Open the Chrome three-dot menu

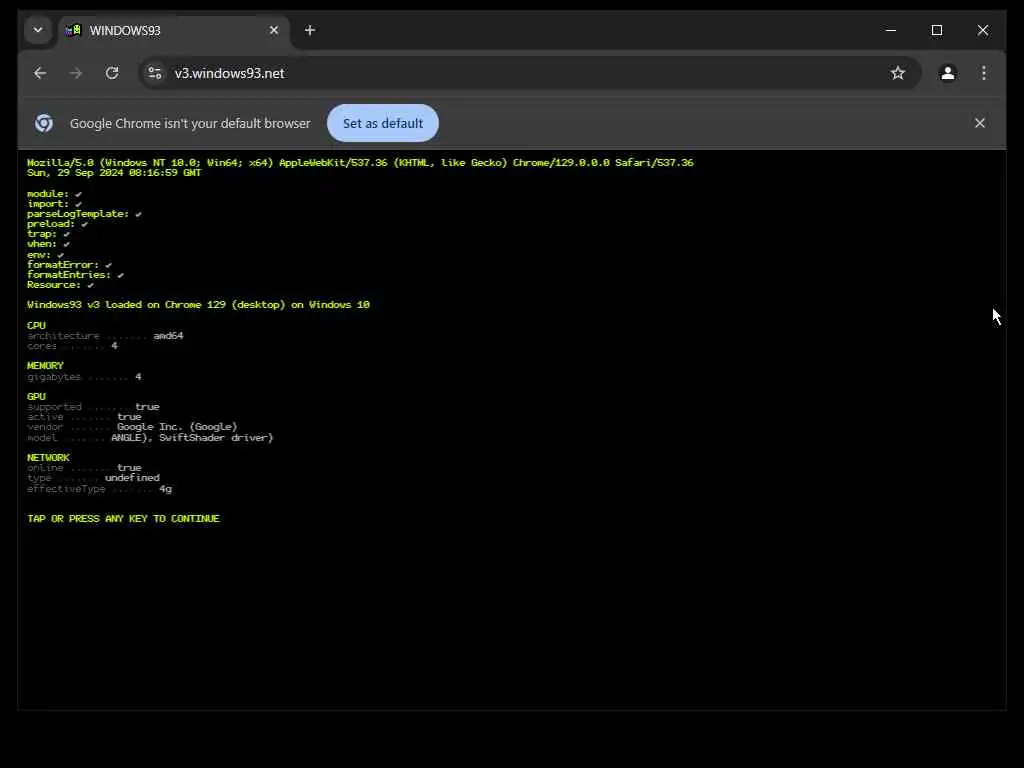(984, 73)
